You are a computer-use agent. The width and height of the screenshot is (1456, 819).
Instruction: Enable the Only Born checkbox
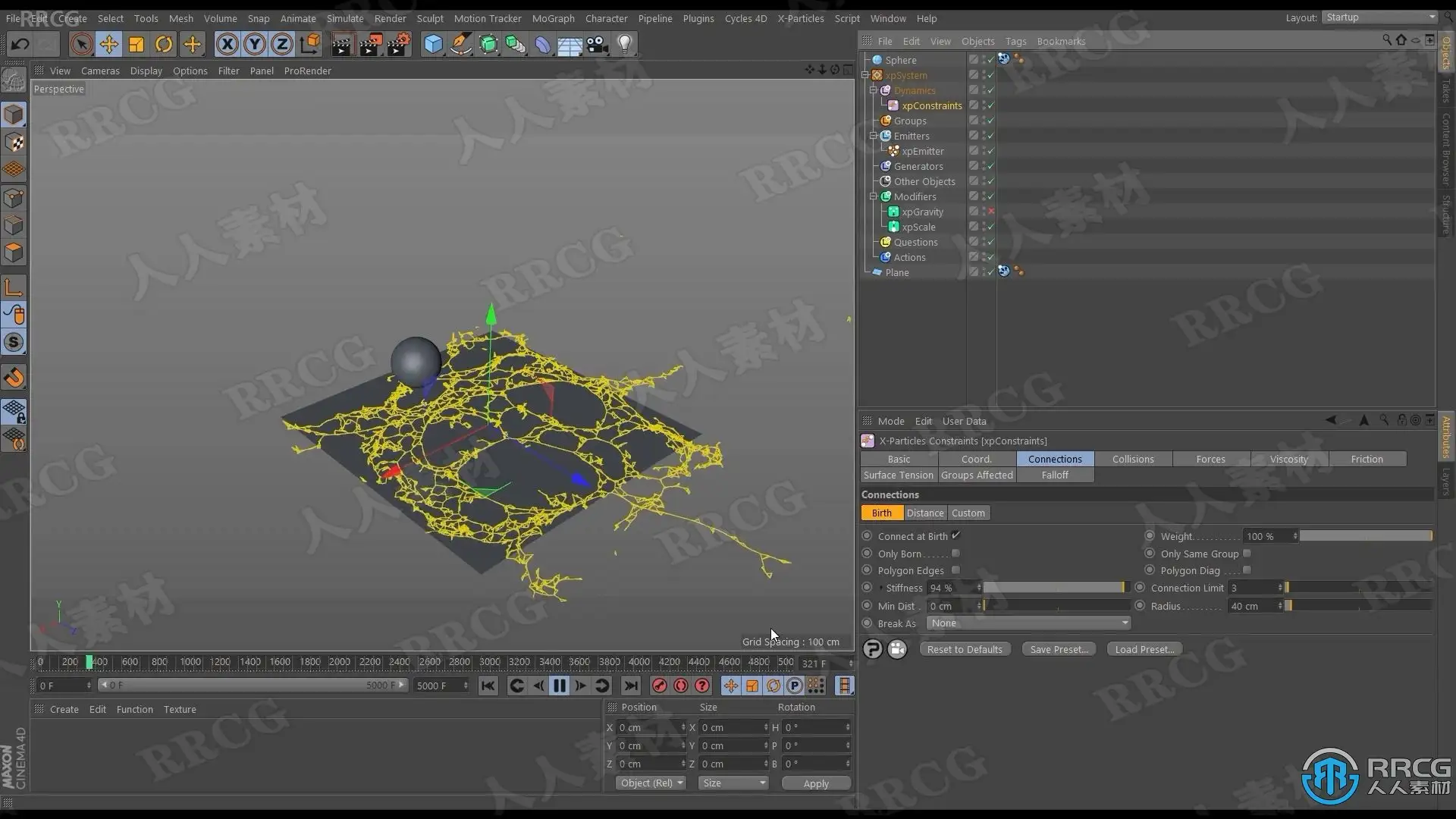coord(955,554)
